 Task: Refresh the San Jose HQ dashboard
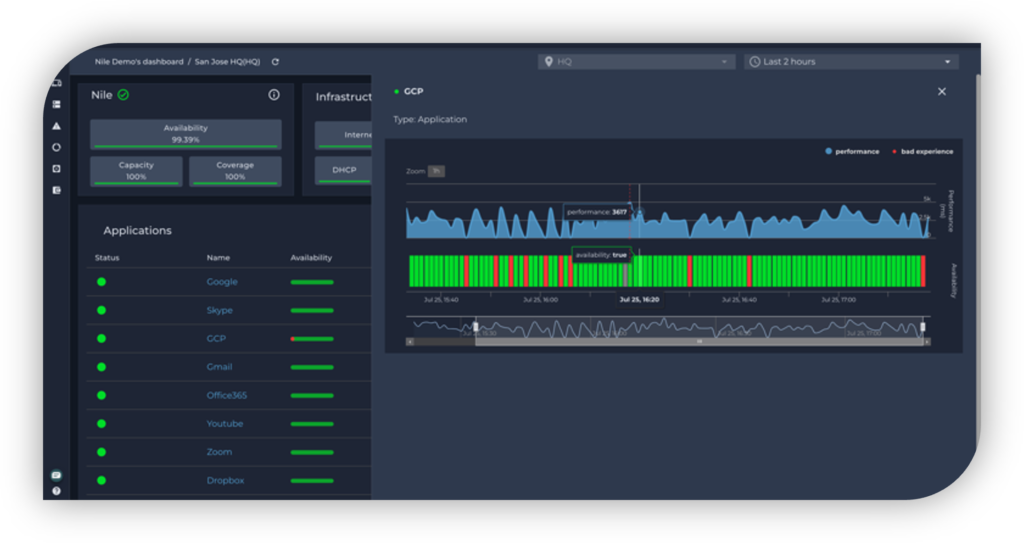275,61
